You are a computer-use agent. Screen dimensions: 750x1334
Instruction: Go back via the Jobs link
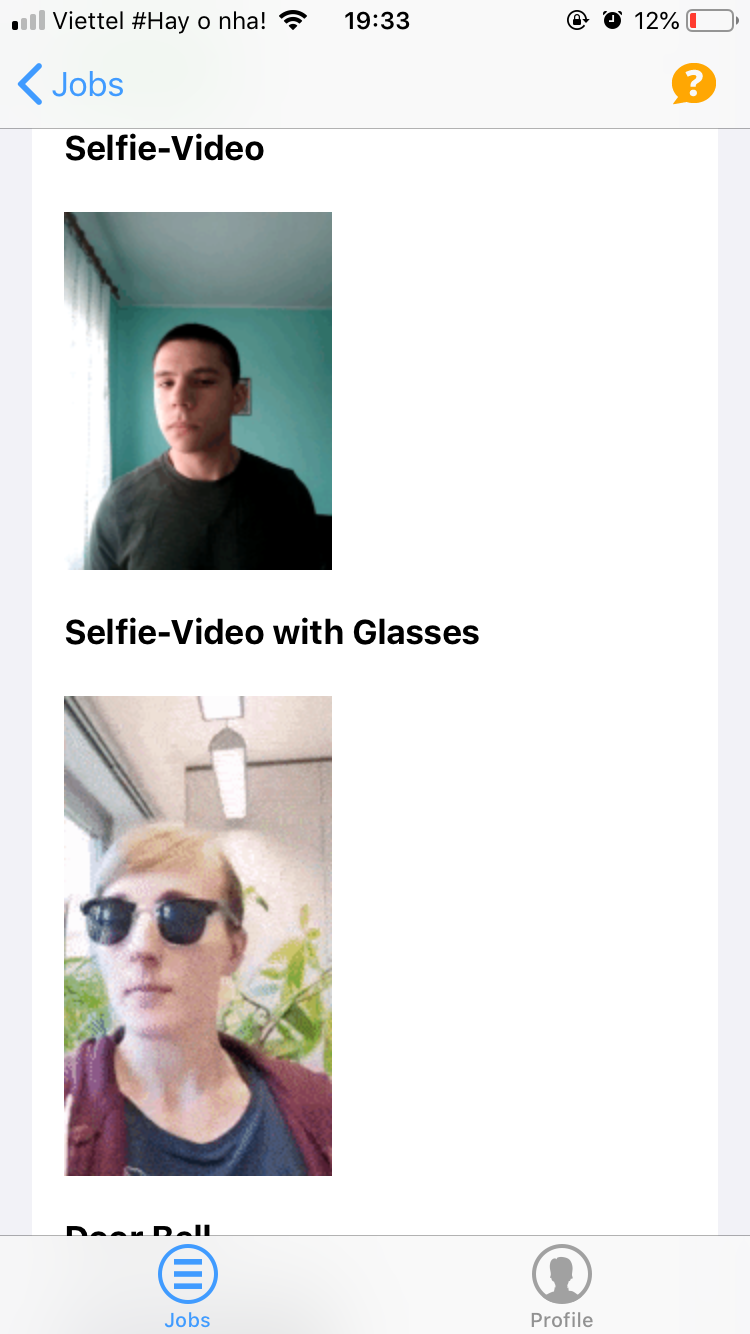pyautogui.click(x=88, y=85)
